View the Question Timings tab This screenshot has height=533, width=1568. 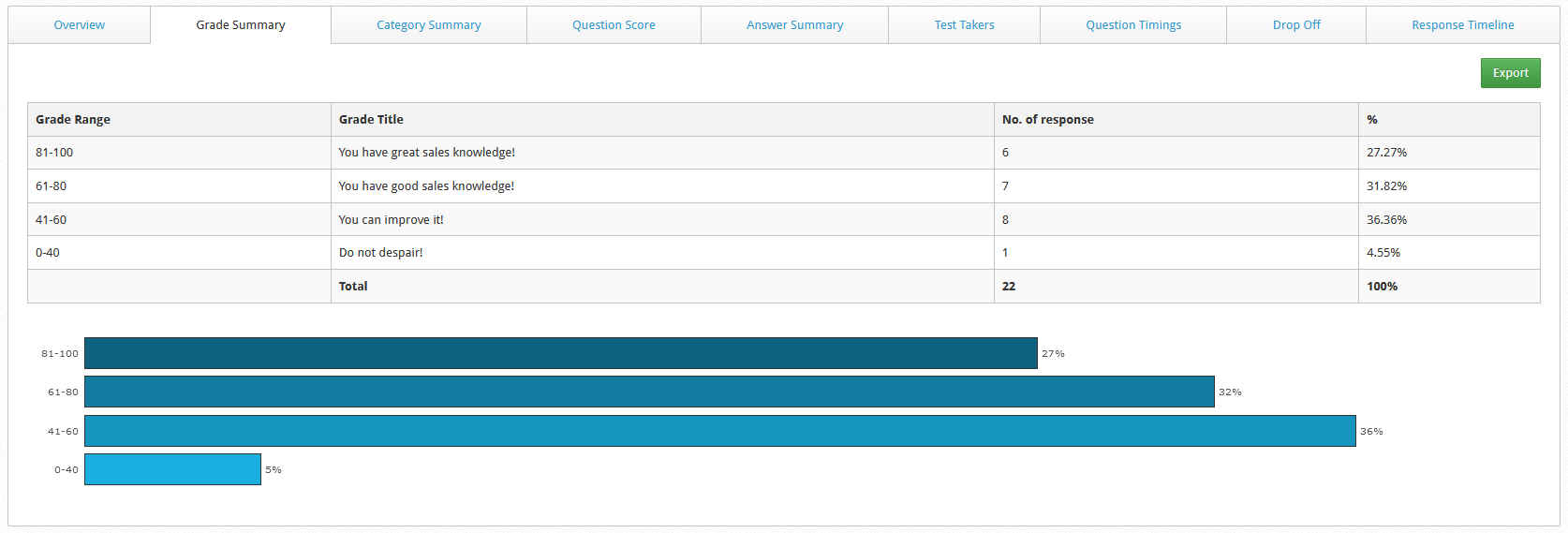(1132, 25)
